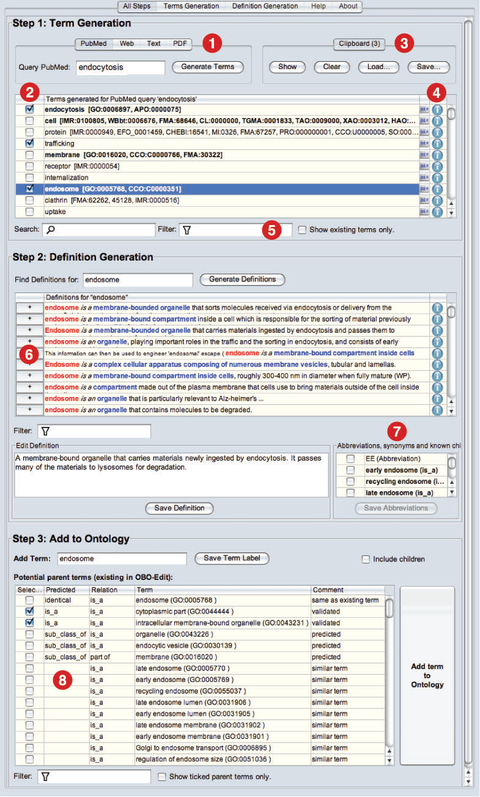Click the Save Definition button
The width and height of the screenshot is (480, 797).
pyautogui.click(x=179, y=508)
